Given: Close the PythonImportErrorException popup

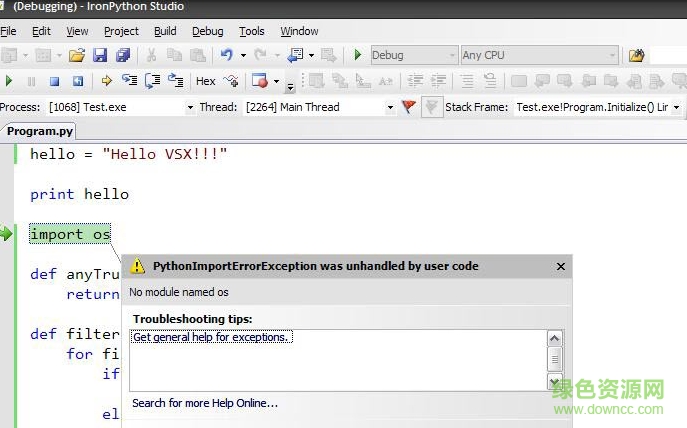Looking at the screenshot, I should pyautogui.click(x=560, y=266).
